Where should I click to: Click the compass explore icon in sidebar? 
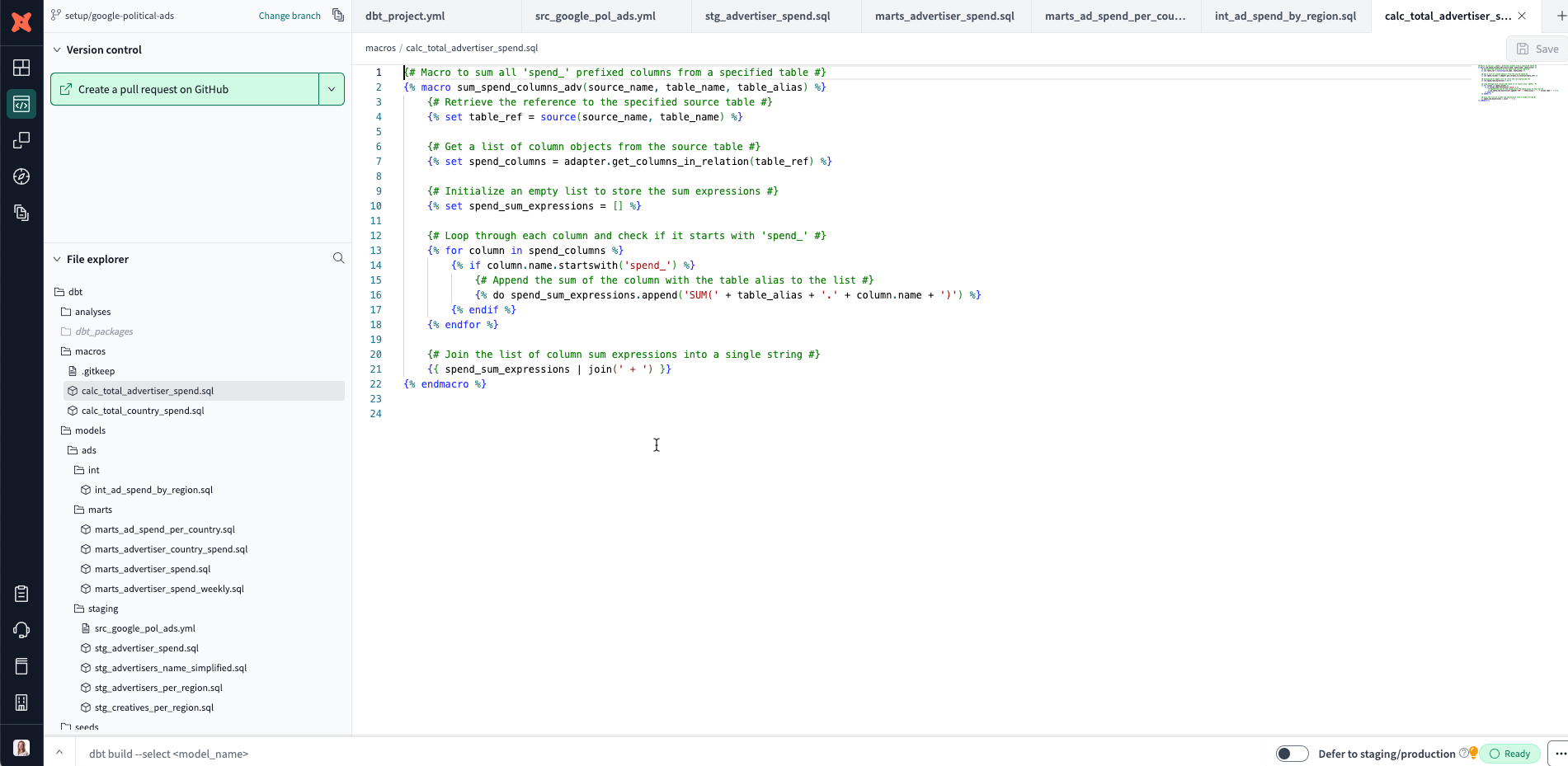click(x=21, y=176)
